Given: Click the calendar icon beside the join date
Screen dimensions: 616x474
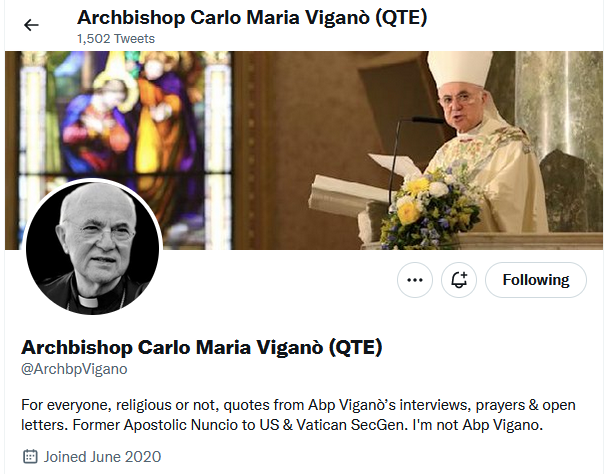Looking at the screenshot, I should point(29,457).
